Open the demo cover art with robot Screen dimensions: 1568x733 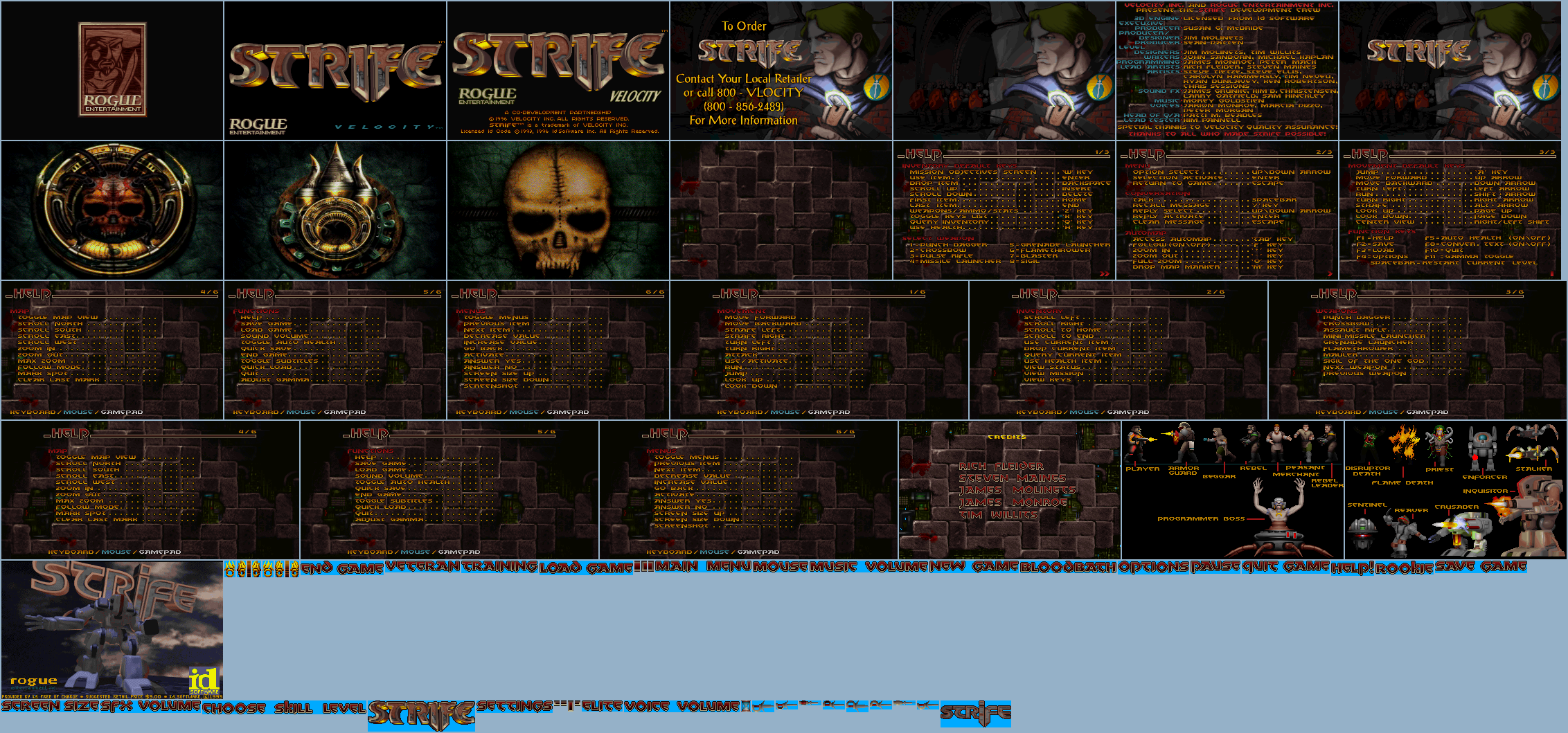[x=112, y=630]
